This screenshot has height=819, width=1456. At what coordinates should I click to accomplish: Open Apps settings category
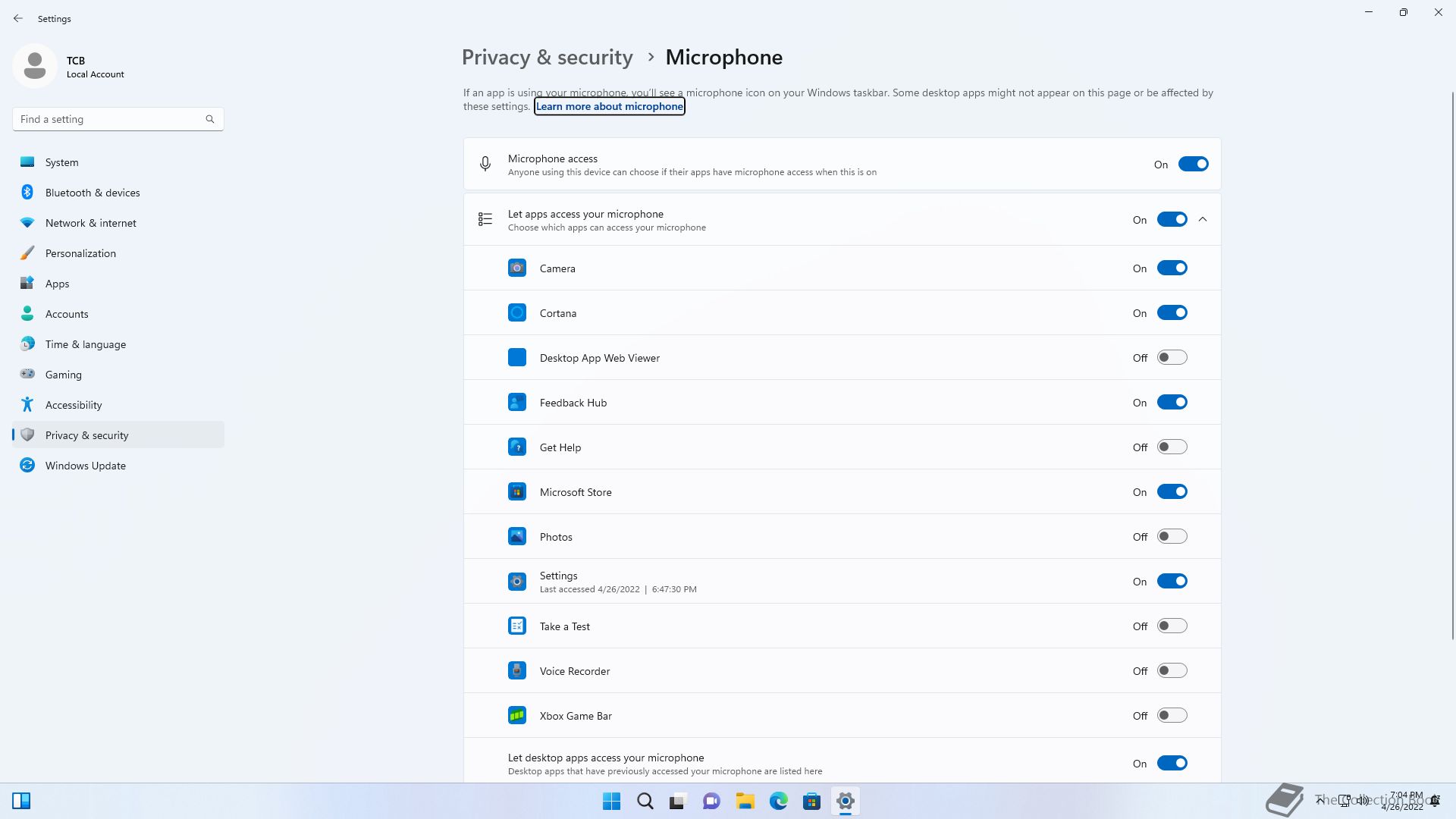coord(118,284)
